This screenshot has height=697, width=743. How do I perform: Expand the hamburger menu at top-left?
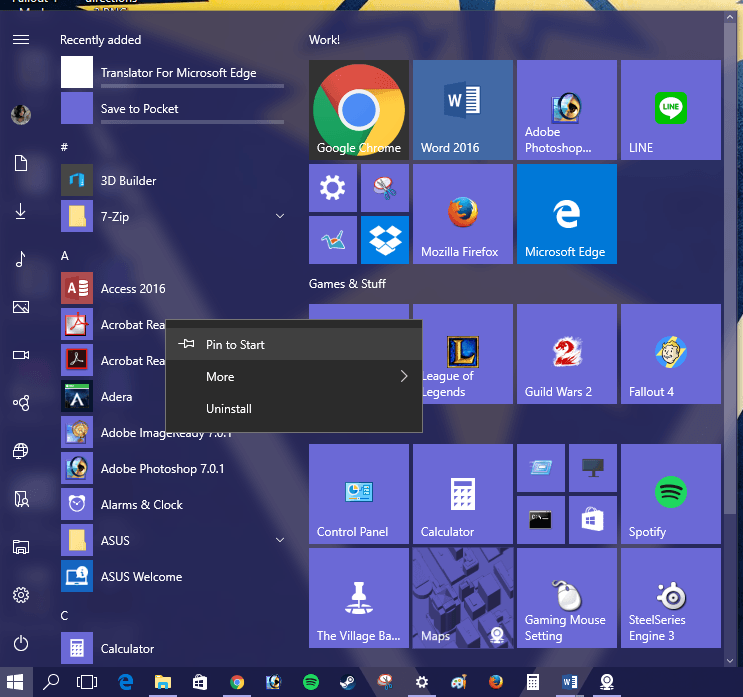tap(21, 40)
